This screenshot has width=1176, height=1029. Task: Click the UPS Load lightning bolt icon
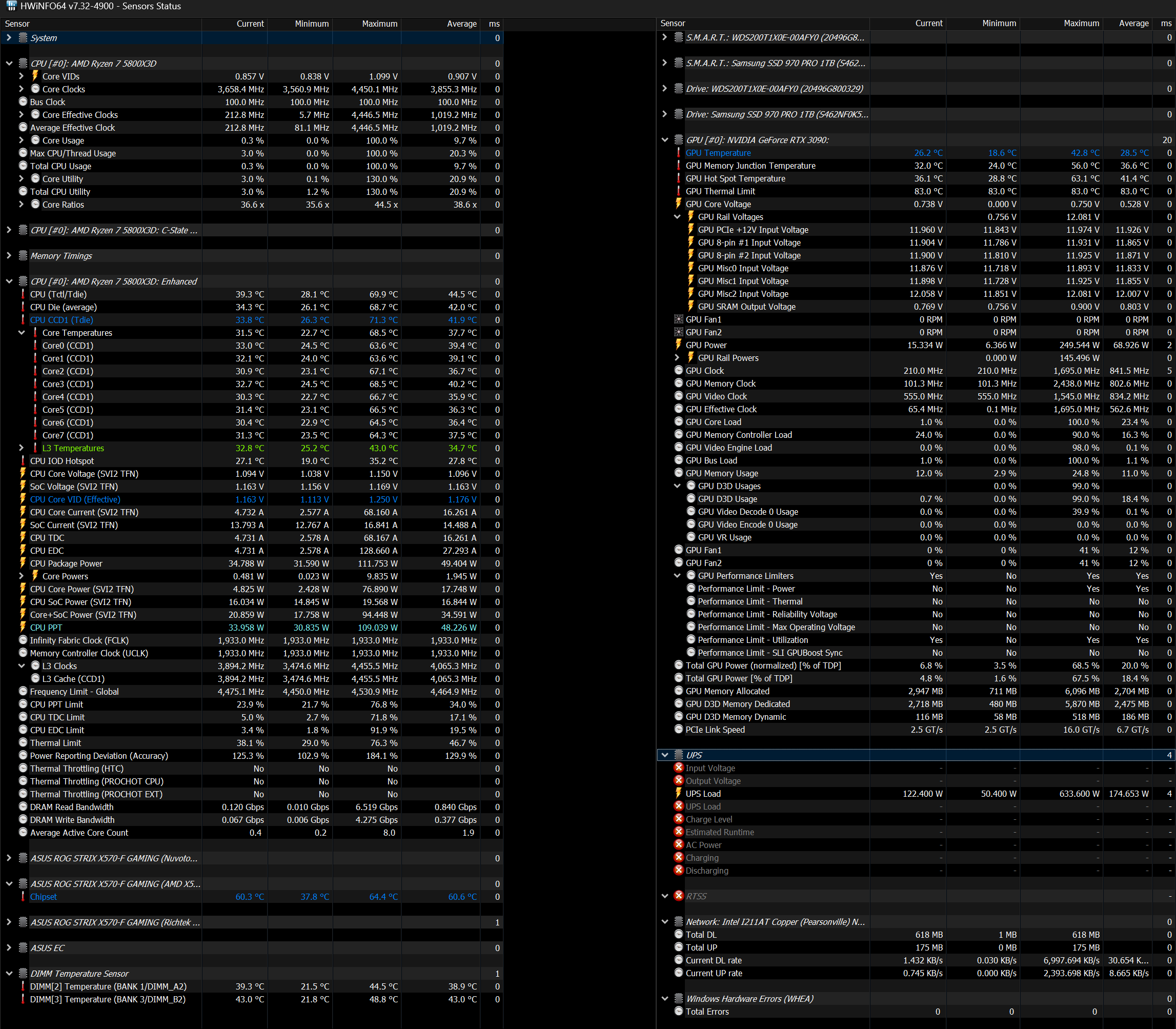pos(679,793)
